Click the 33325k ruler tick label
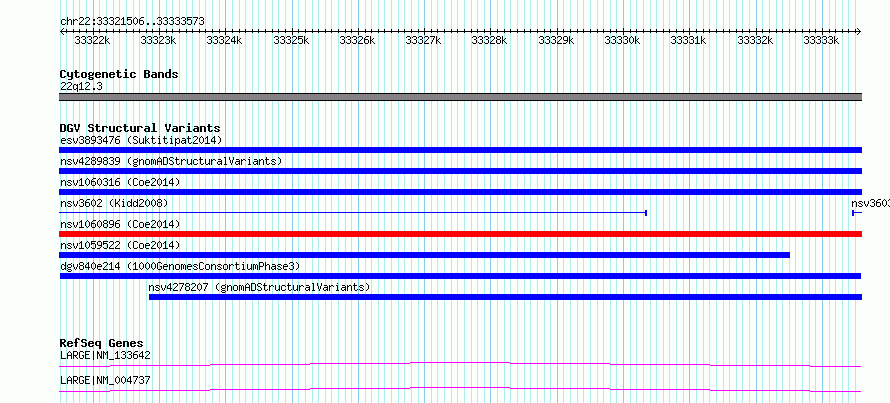The width and height of the screenshot is (890, 403). coord(291,40)
